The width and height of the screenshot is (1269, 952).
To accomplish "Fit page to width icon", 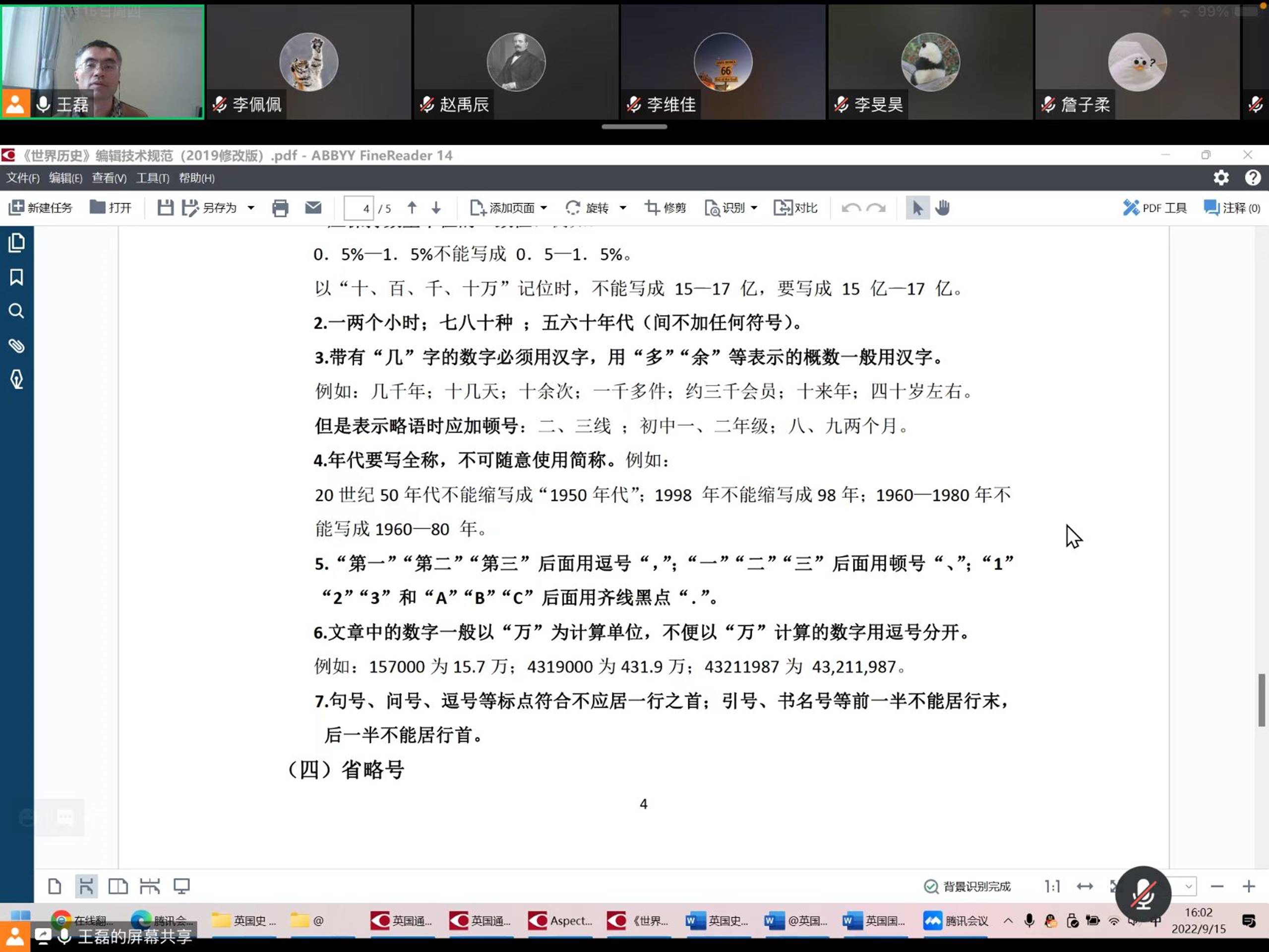I will point(1084,887).
